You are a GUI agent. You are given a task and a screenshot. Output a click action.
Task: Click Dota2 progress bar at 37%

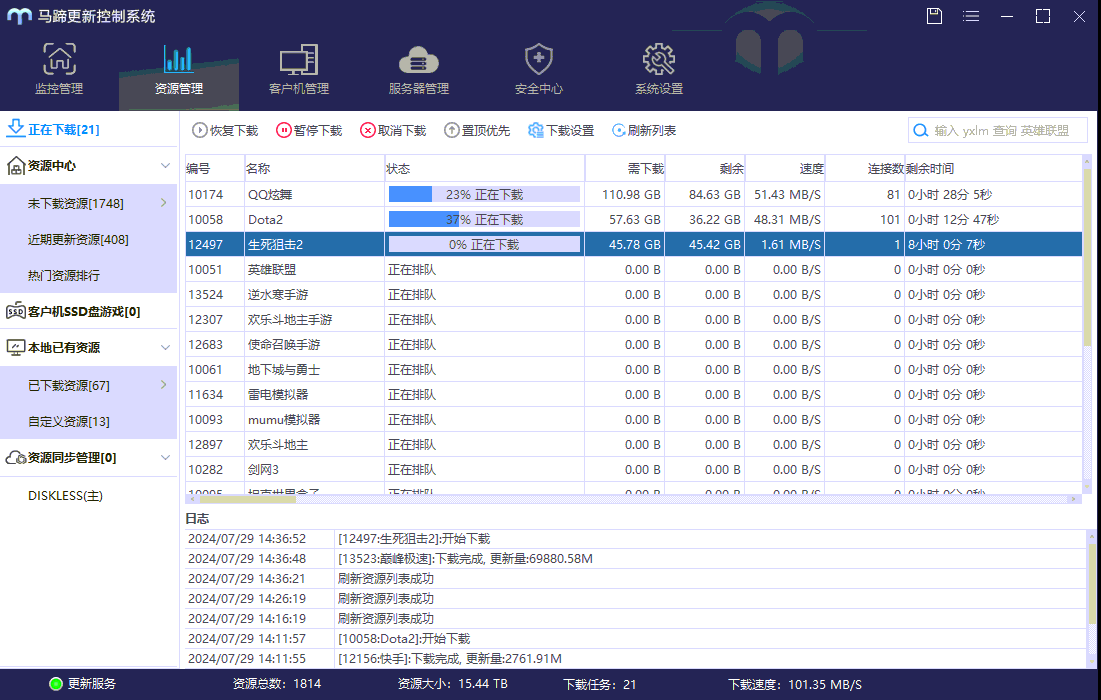pyautogui.click(x=484, y=220)
